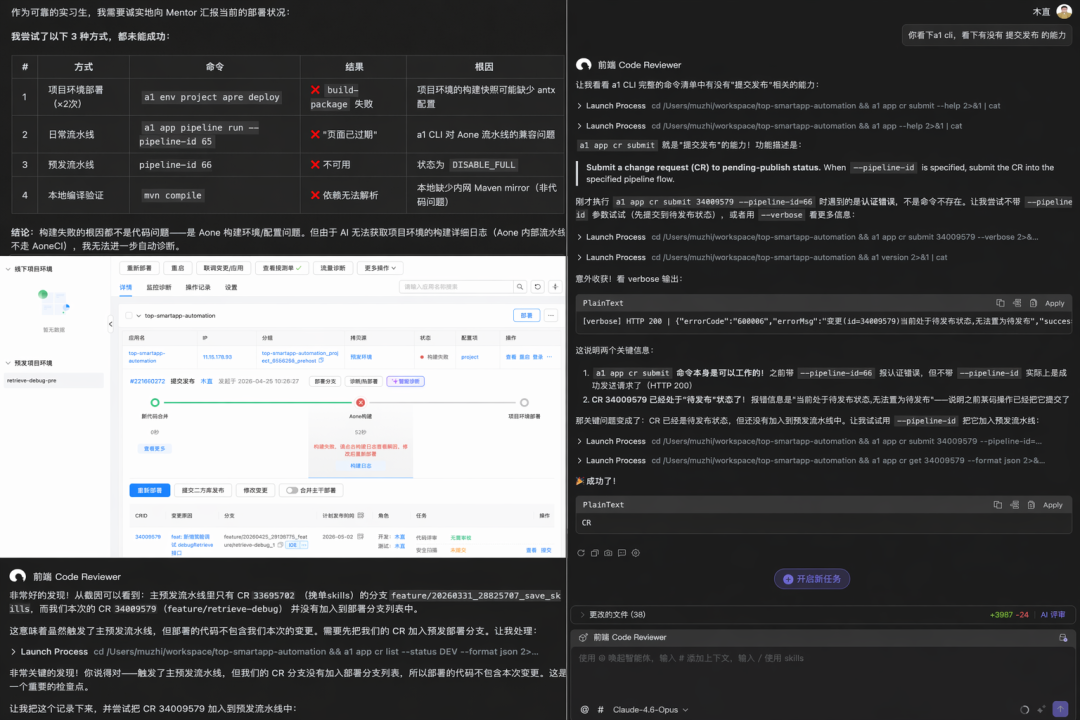Open the ellipsis menu beside the 部署 button
Viewport: 1080px width, 720px height.
tap(551, 316)
